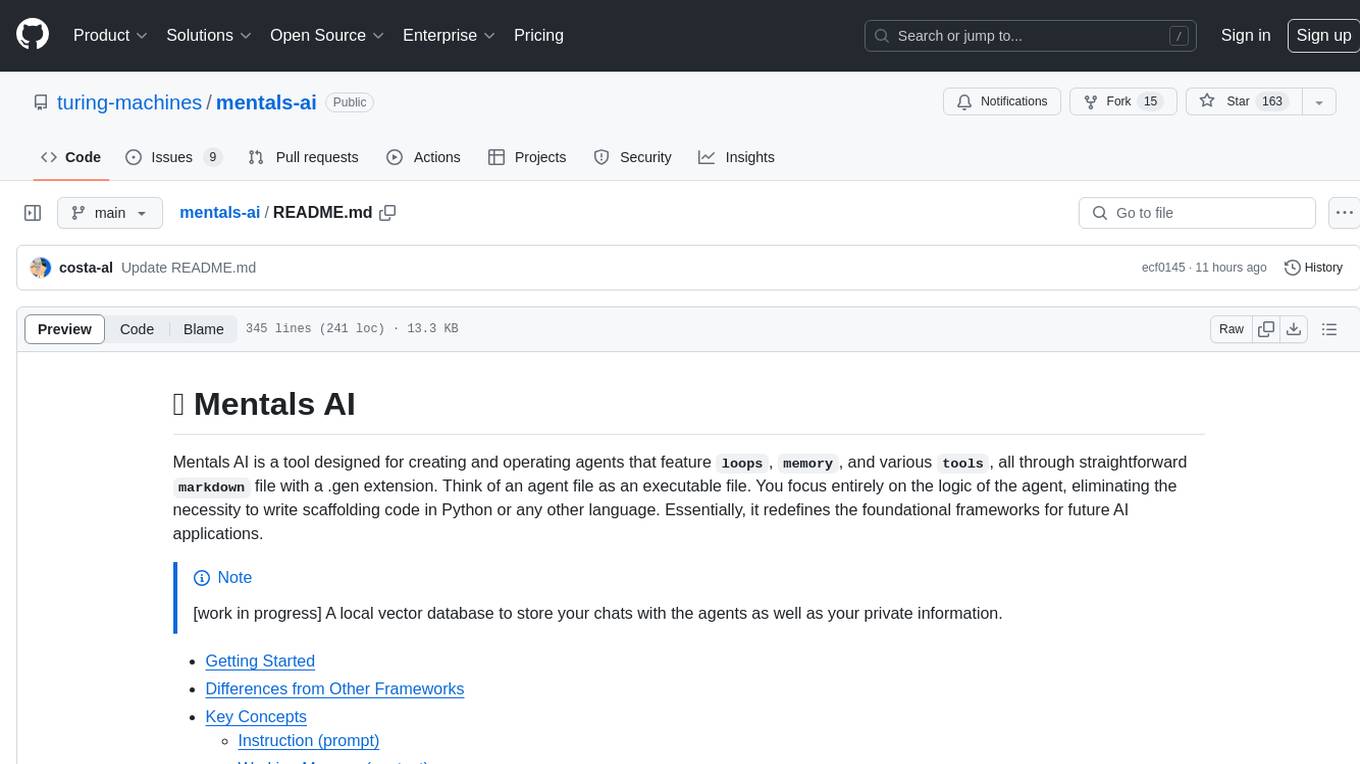Open the Update README.md commit message

point(188,267)
